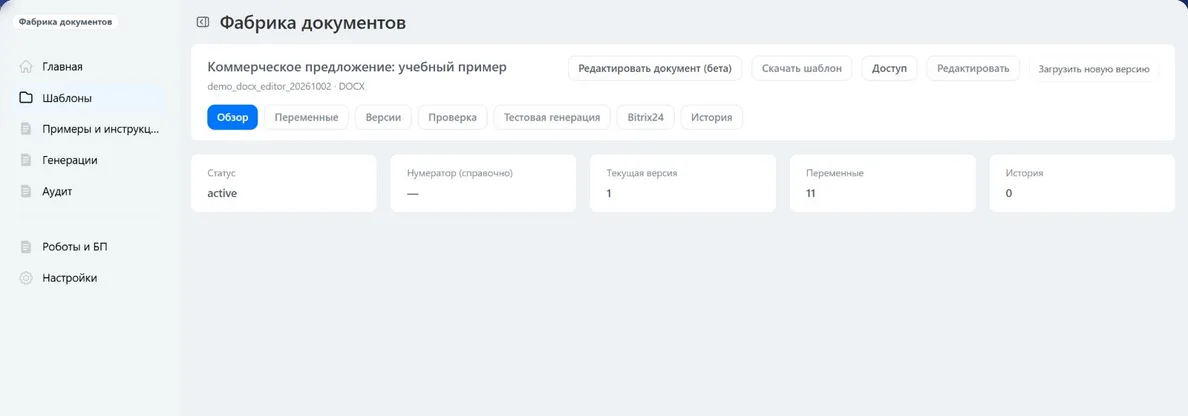Click the document icon beside Роботы и БП

pyautogui.click(x=26, y=247)
